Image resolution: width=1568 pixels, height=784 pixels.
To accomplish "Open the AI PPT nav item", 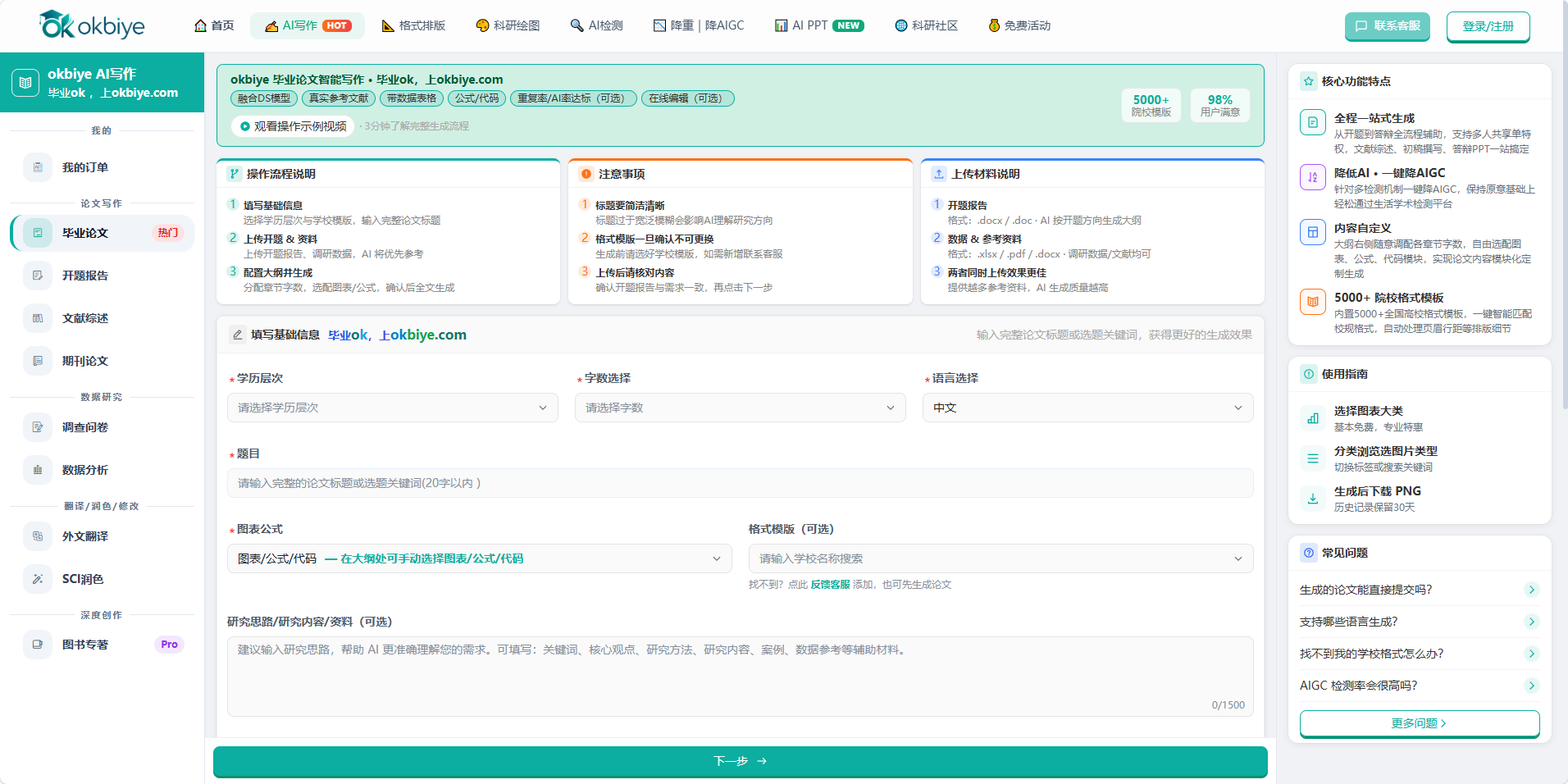I will pos(819,25).
